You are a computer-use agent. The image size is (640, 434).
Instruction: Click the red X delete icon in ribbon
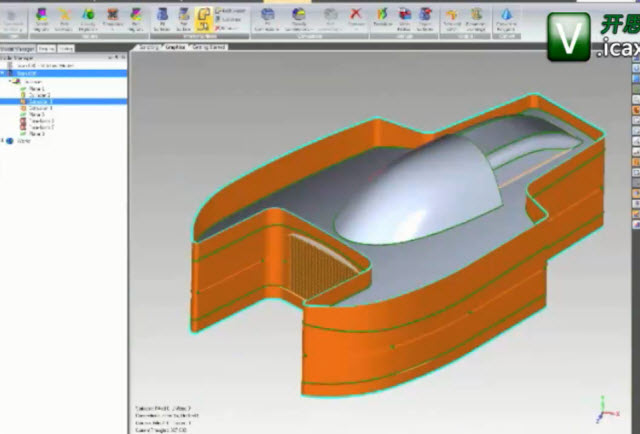355,14
